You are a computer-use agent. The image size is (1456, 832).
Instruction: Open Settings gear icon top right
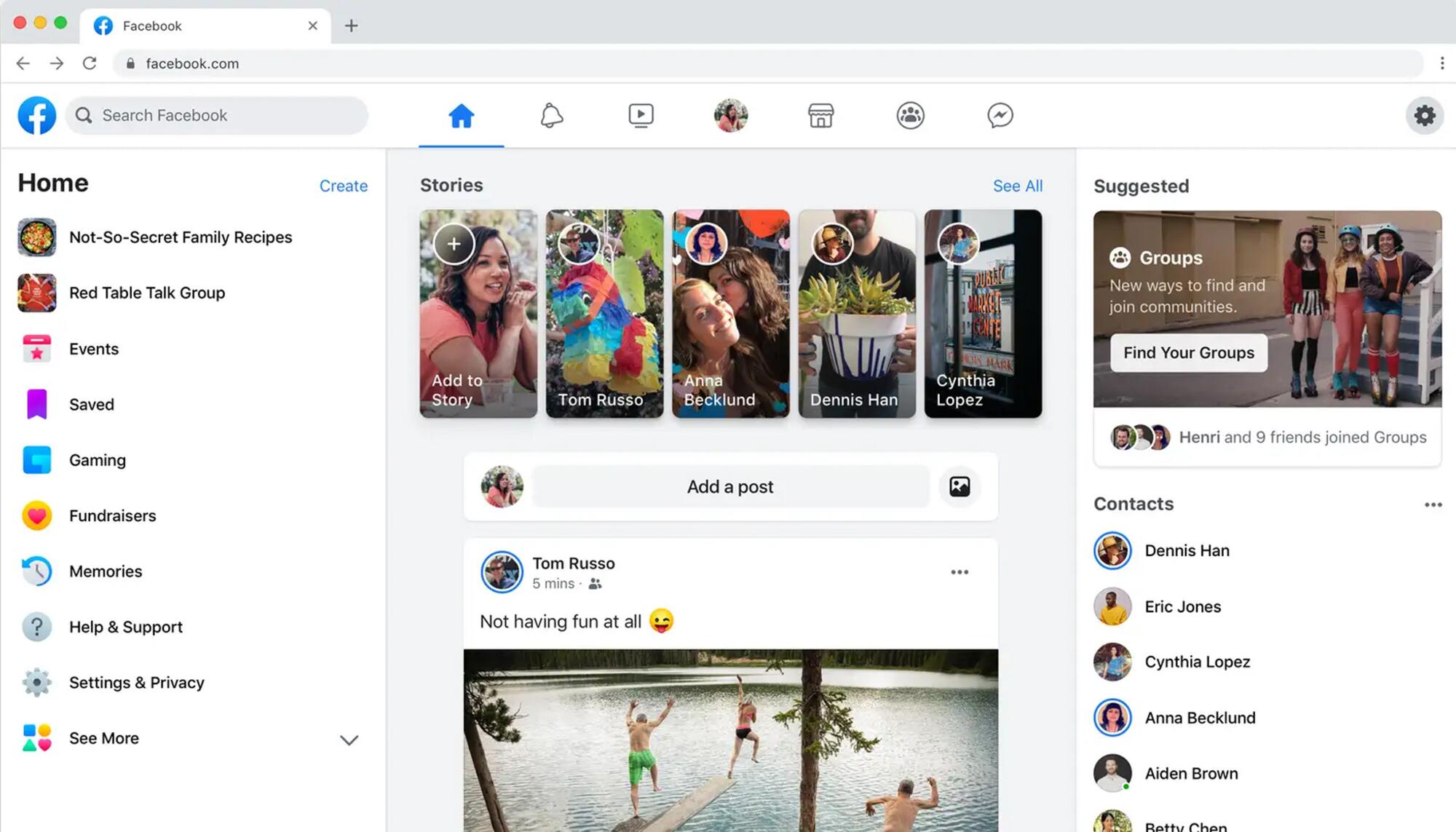1425,115
